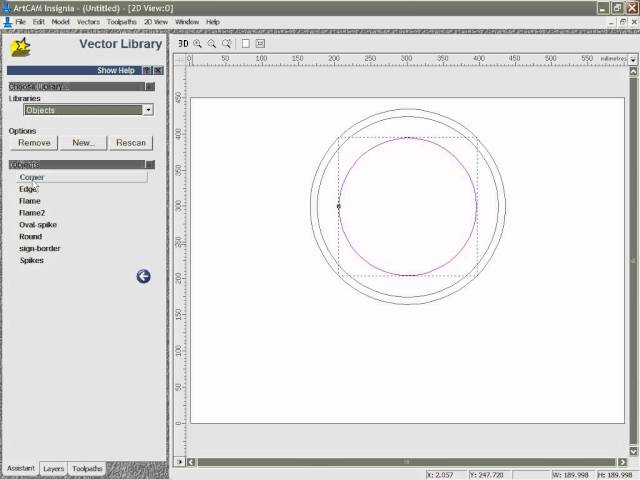Open the Edit menu

pyautogui.click(x=39, y=22)
